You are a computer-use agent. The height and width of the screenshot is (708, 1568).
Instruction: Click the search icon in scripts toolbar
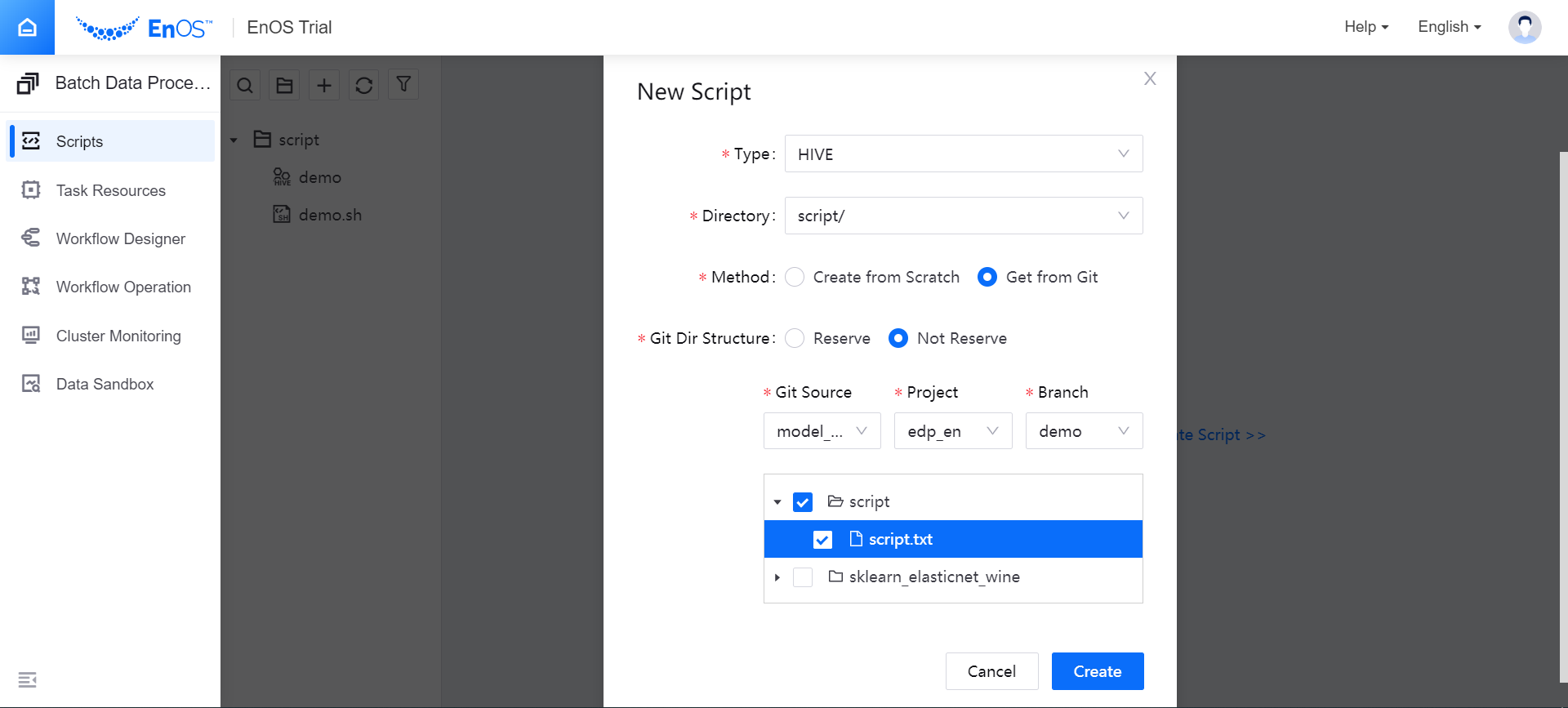click(x=245, y=85)
